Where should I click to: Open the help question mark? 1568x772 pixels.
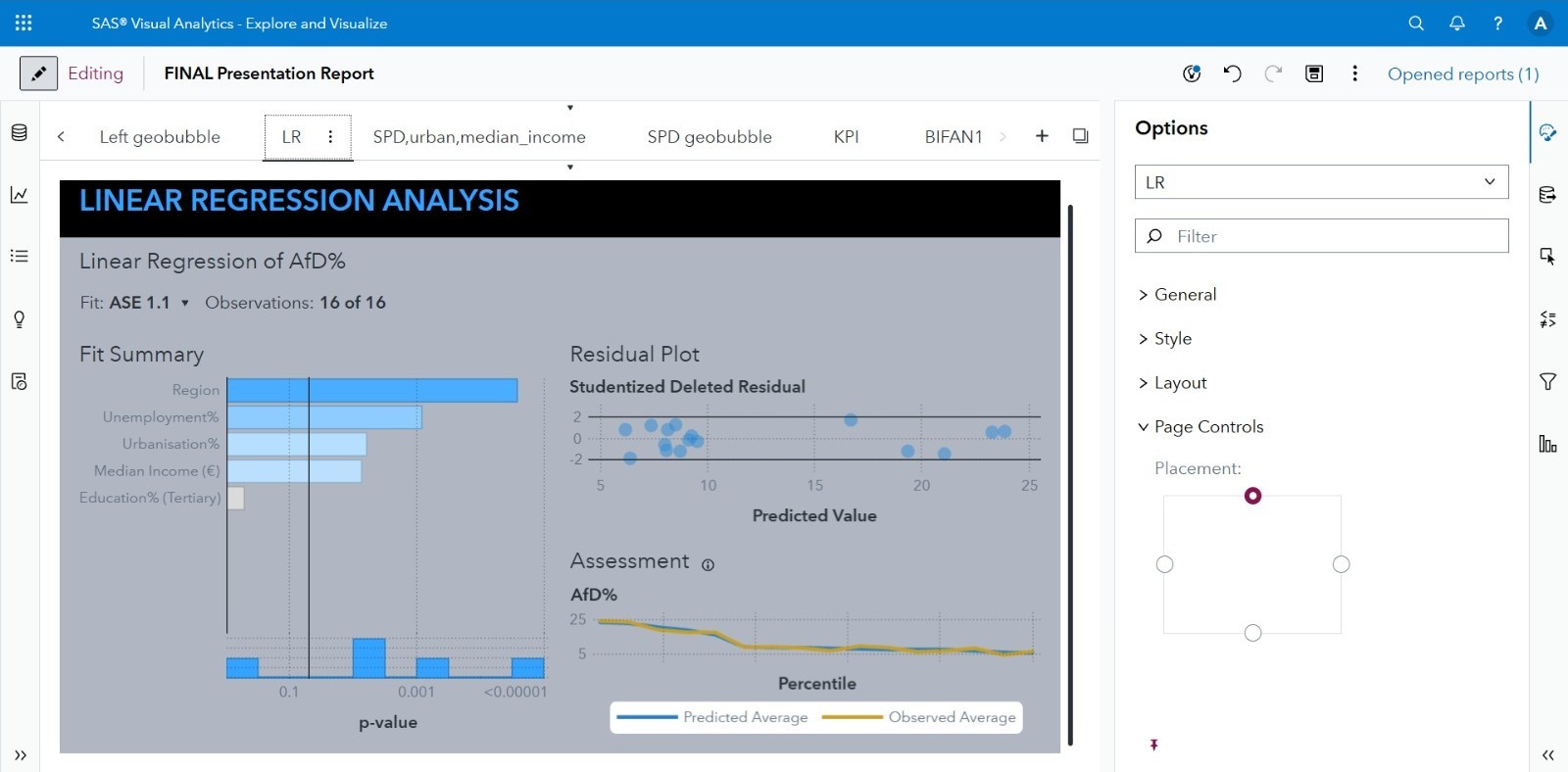[1497, 24]
